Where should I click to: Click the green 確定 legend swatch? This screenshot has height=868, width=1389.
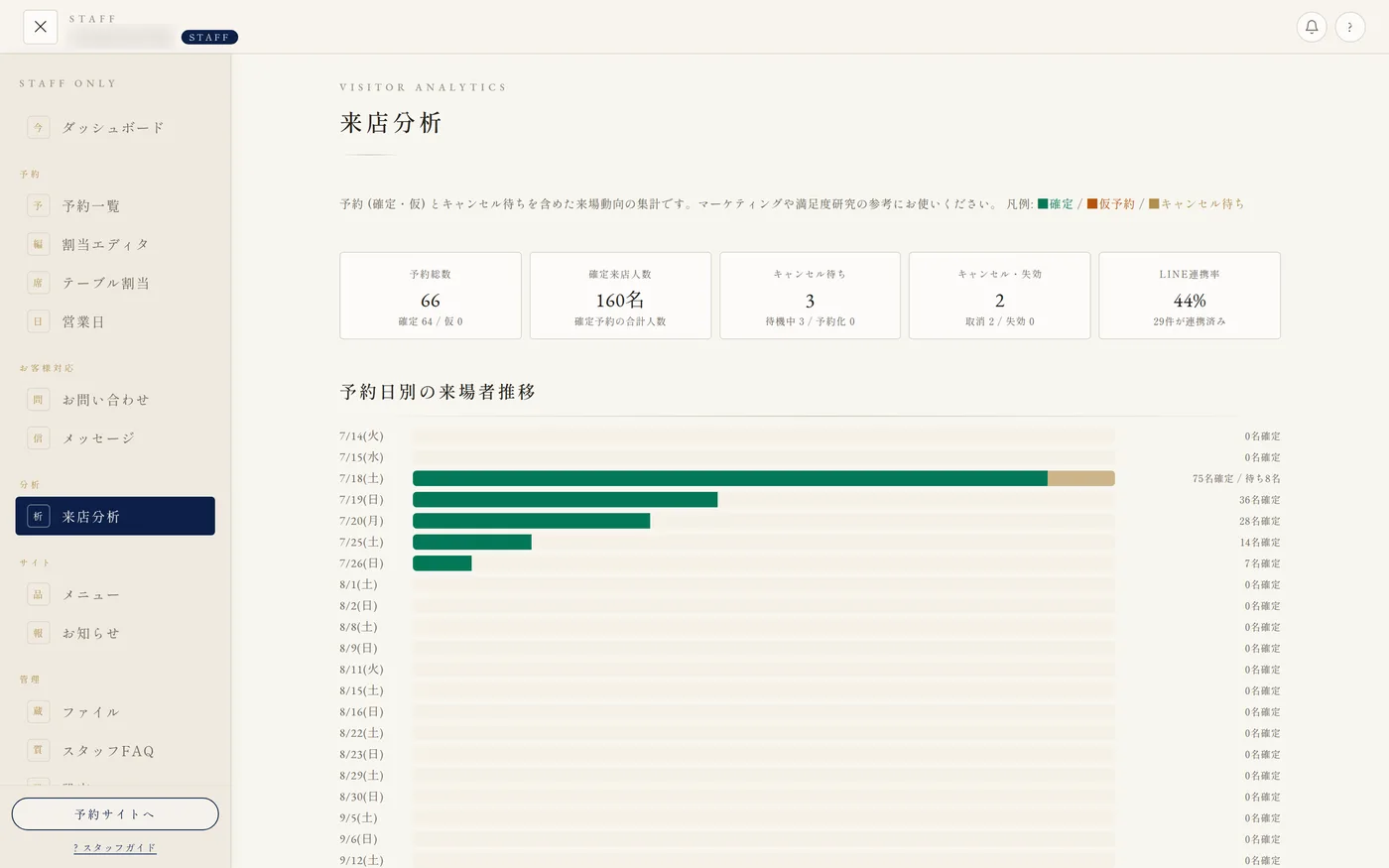(1043, 204)
